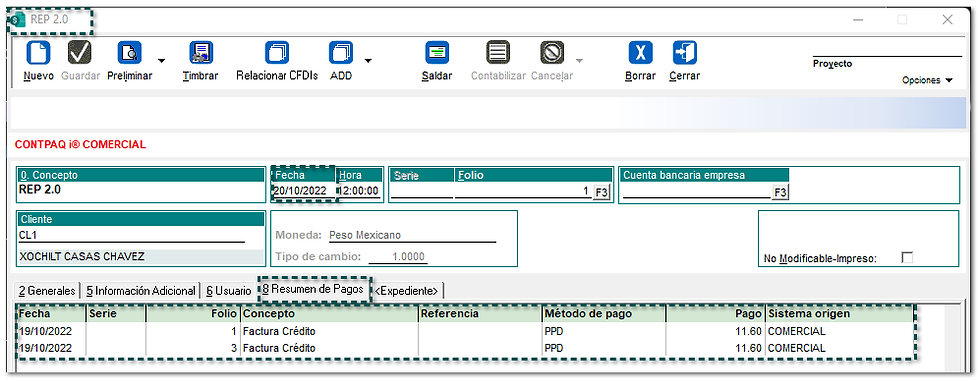The height and width of the screenshot is (381, 980).
Task: Click the Fecha field 20/10/2022
Action: (304, 191)
